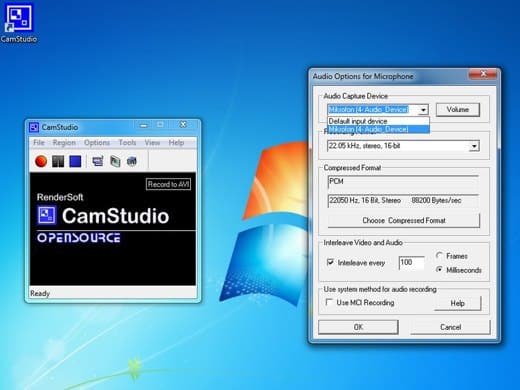
Task: Open the Region menu
Action: pos(64,143)
